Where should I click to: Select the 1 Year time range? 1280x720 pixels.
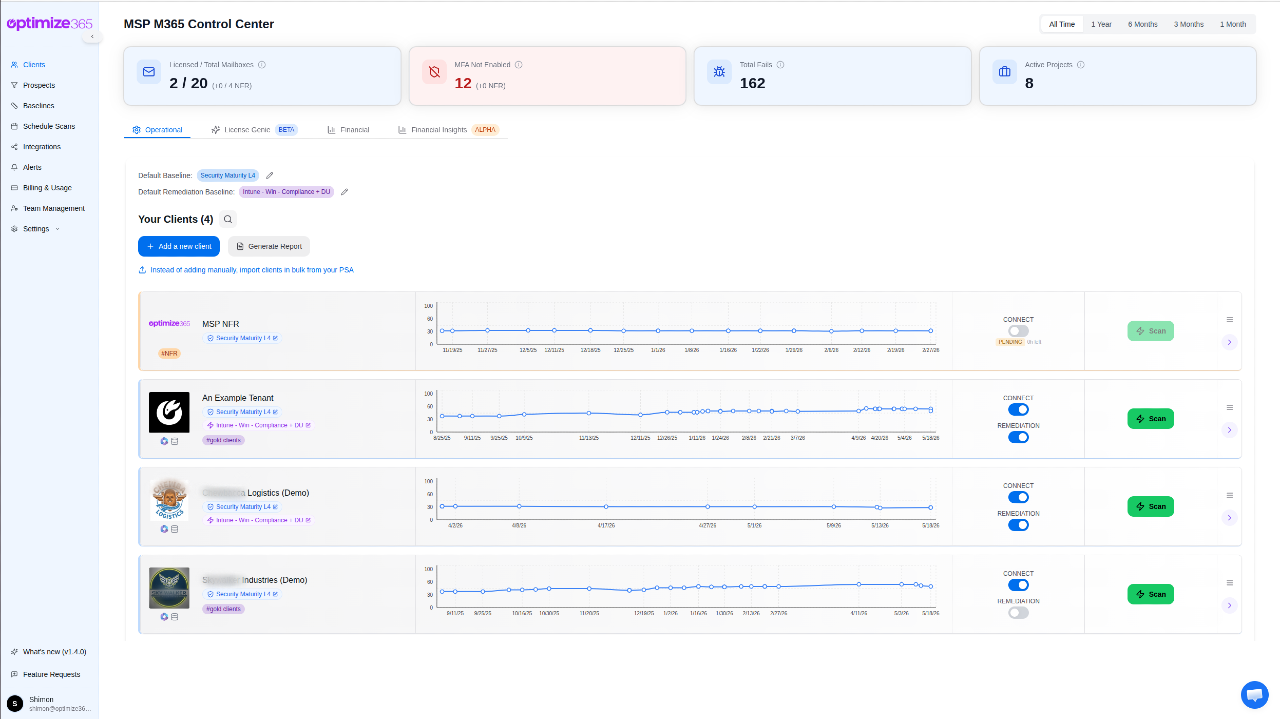1101,24
